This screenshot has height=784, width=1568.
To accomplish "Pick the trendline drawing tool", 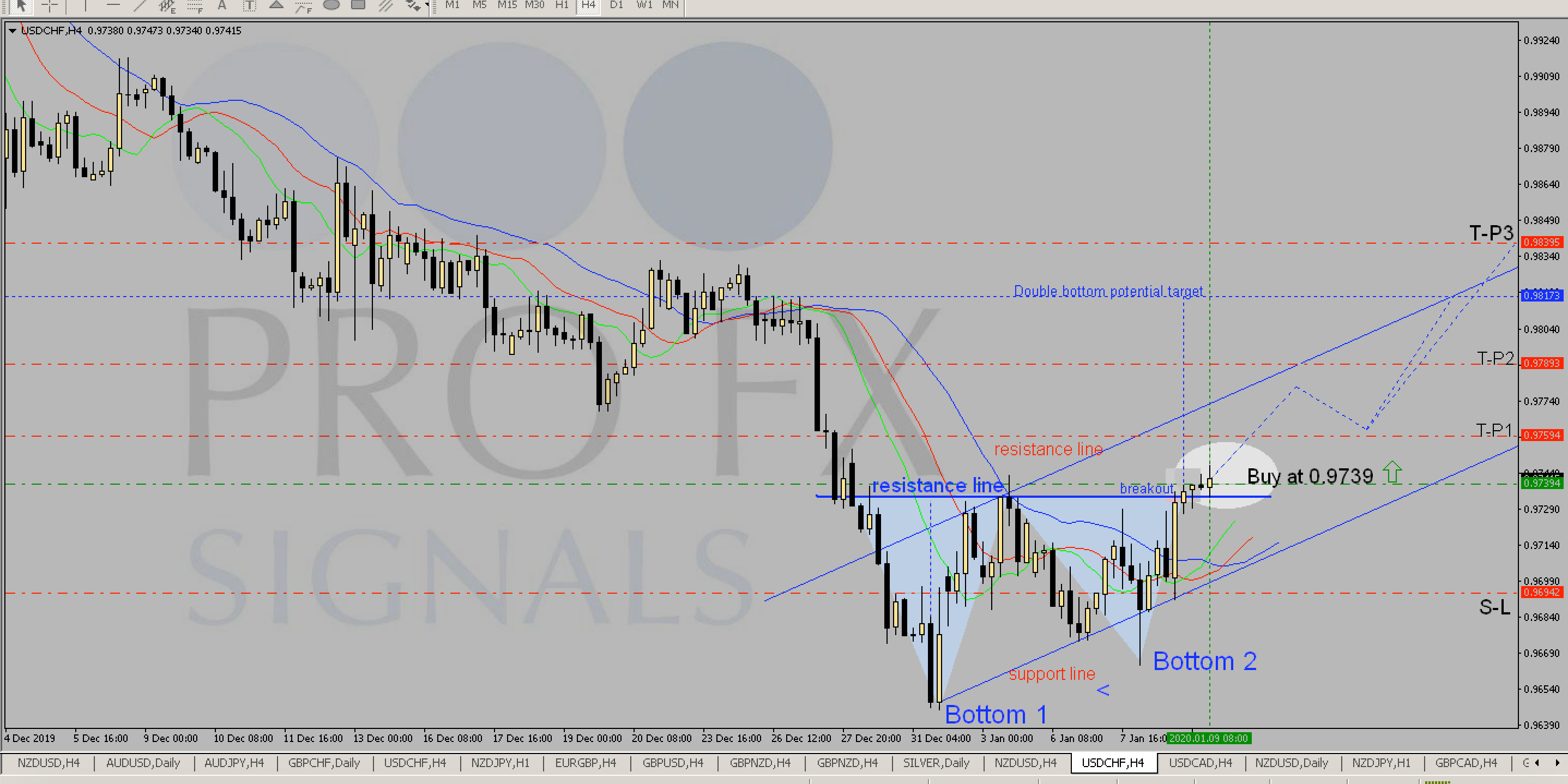I will point(140,5).
